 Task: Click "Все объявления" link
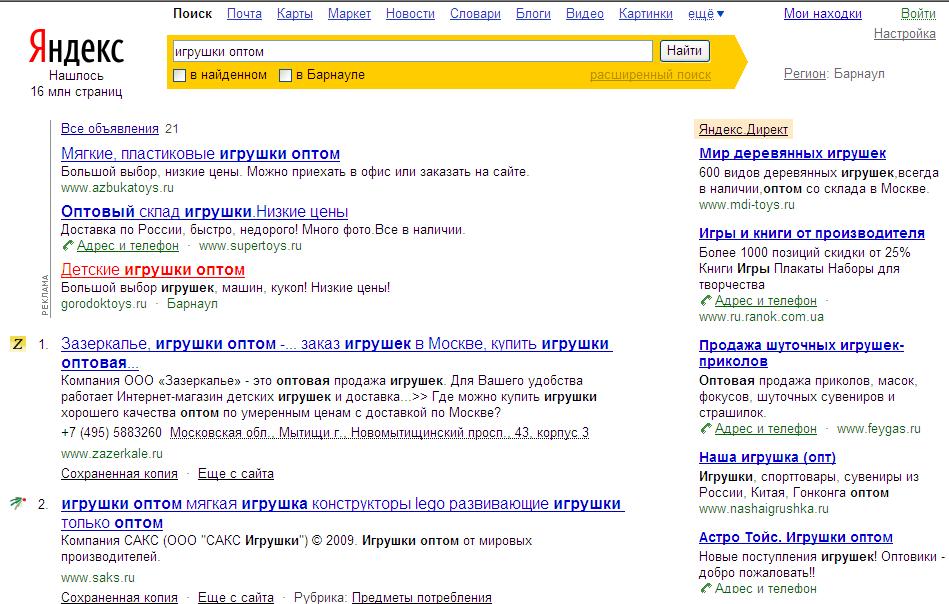110,129
